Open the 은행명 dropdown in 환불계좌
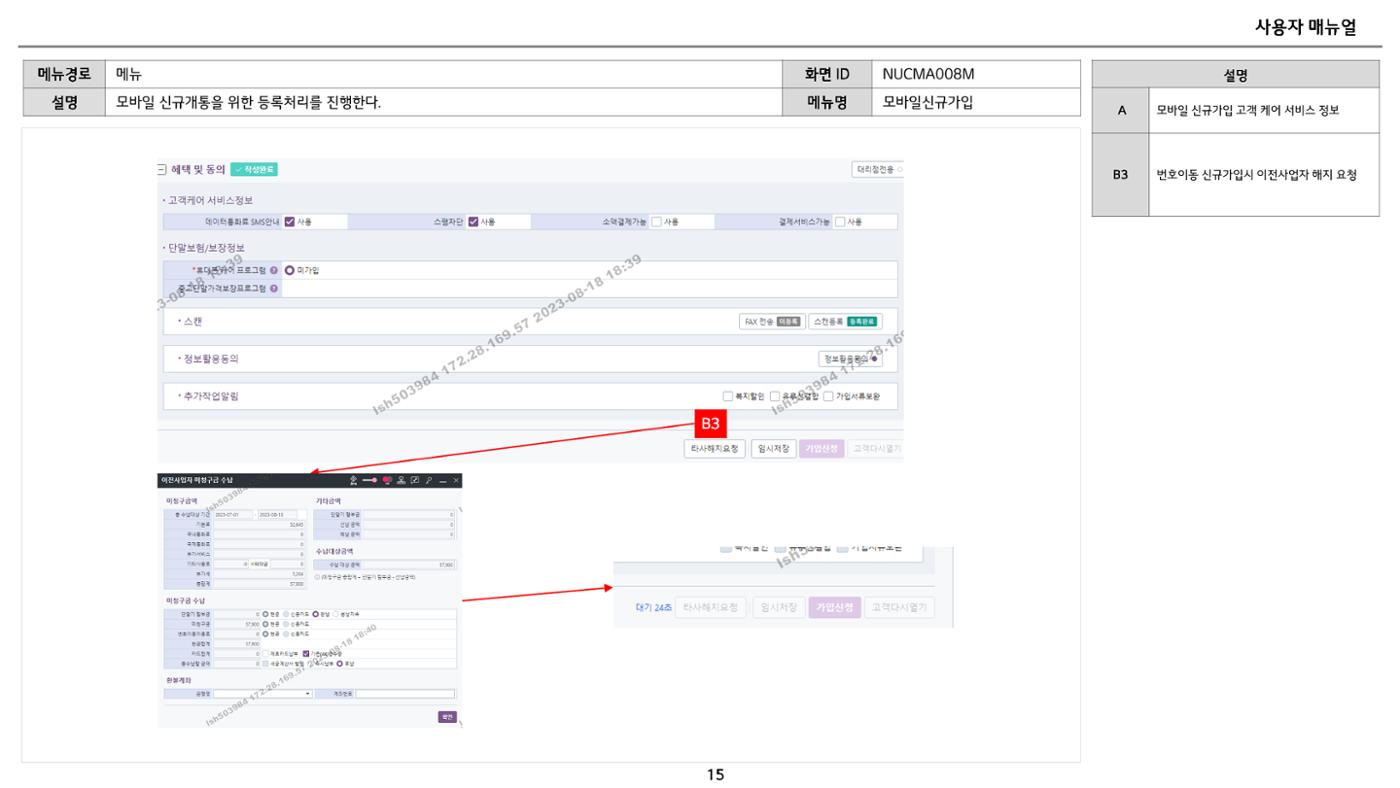The width and height of the screenshot is (1400, 788). click(x=263, y=694)
